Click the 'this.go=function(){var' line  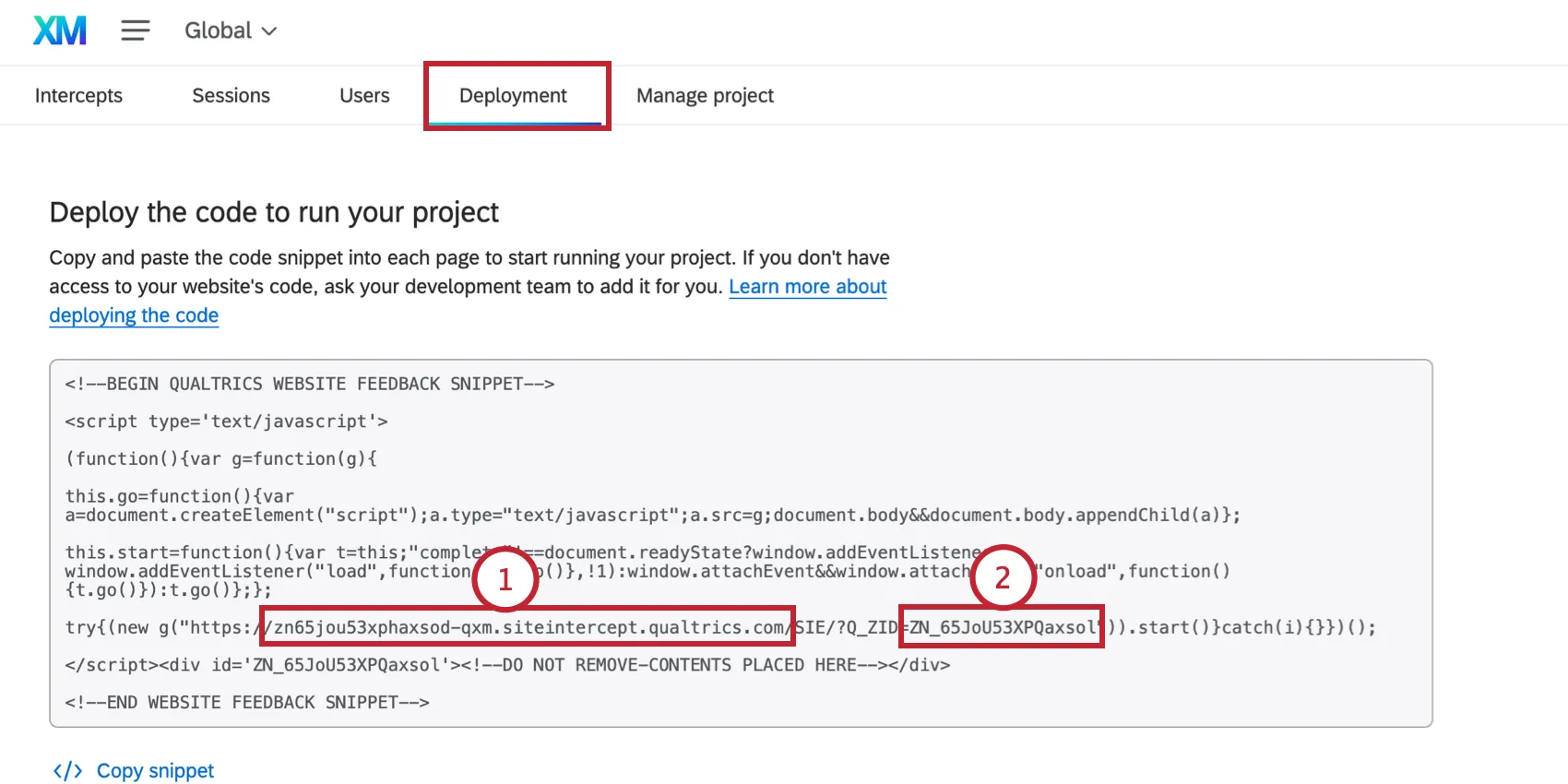(x=179, y=496)
